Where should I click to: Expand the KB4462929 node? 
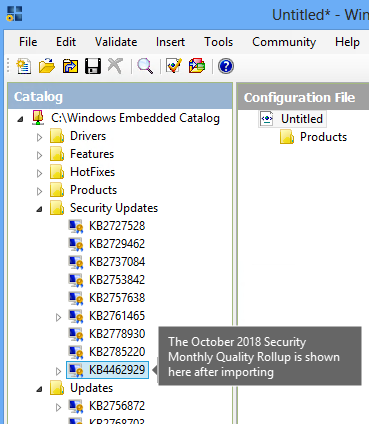(x=58, y=371)
